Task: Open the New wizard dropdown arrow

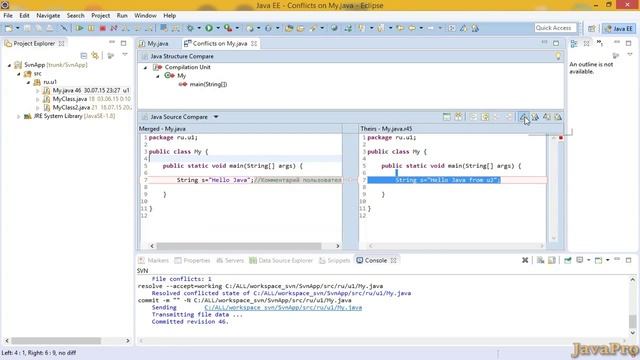Action: pyautogui.click(x=18, y=28)
